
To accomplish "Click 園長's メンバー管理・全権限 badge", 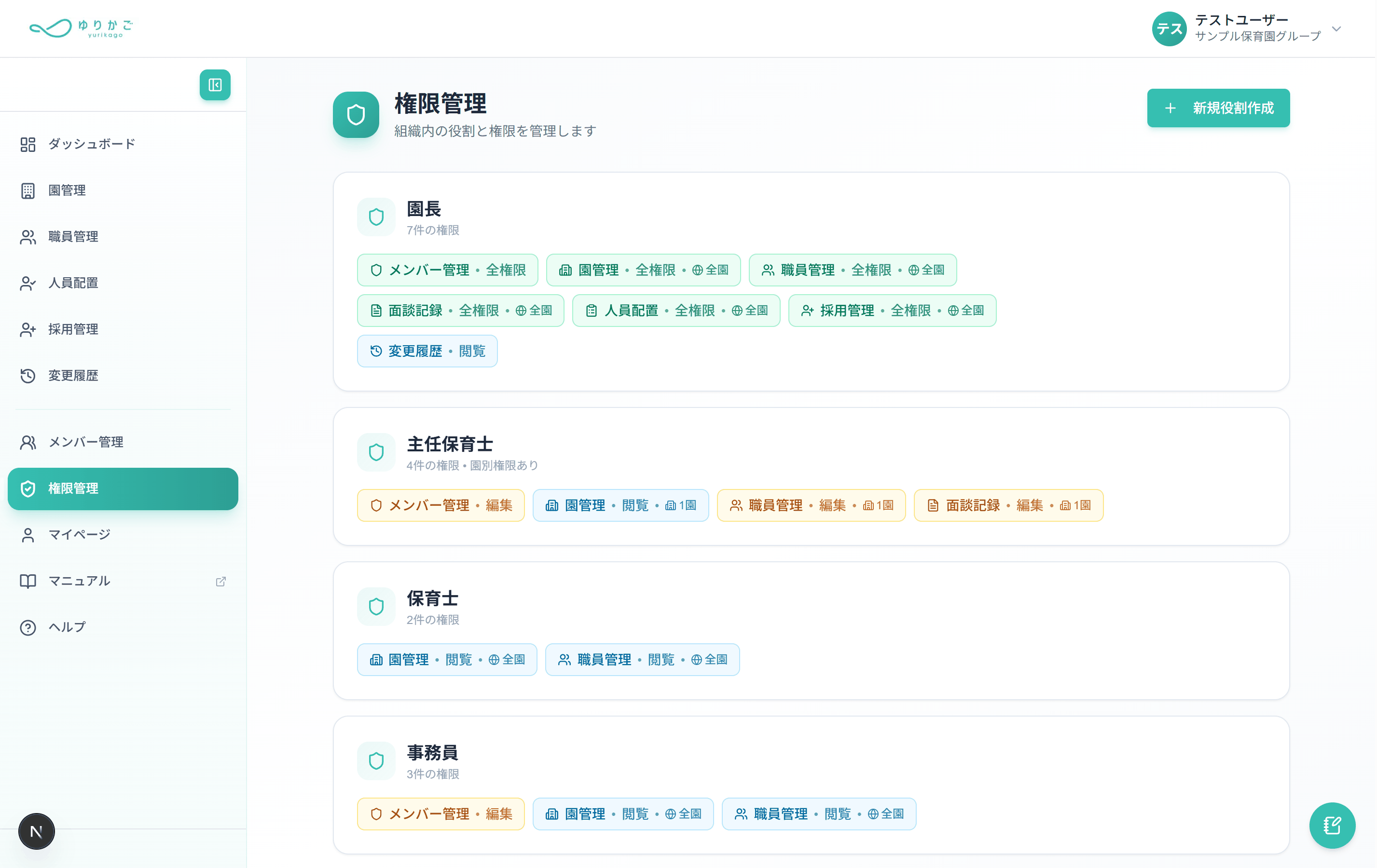I will [x=447, y=270].
